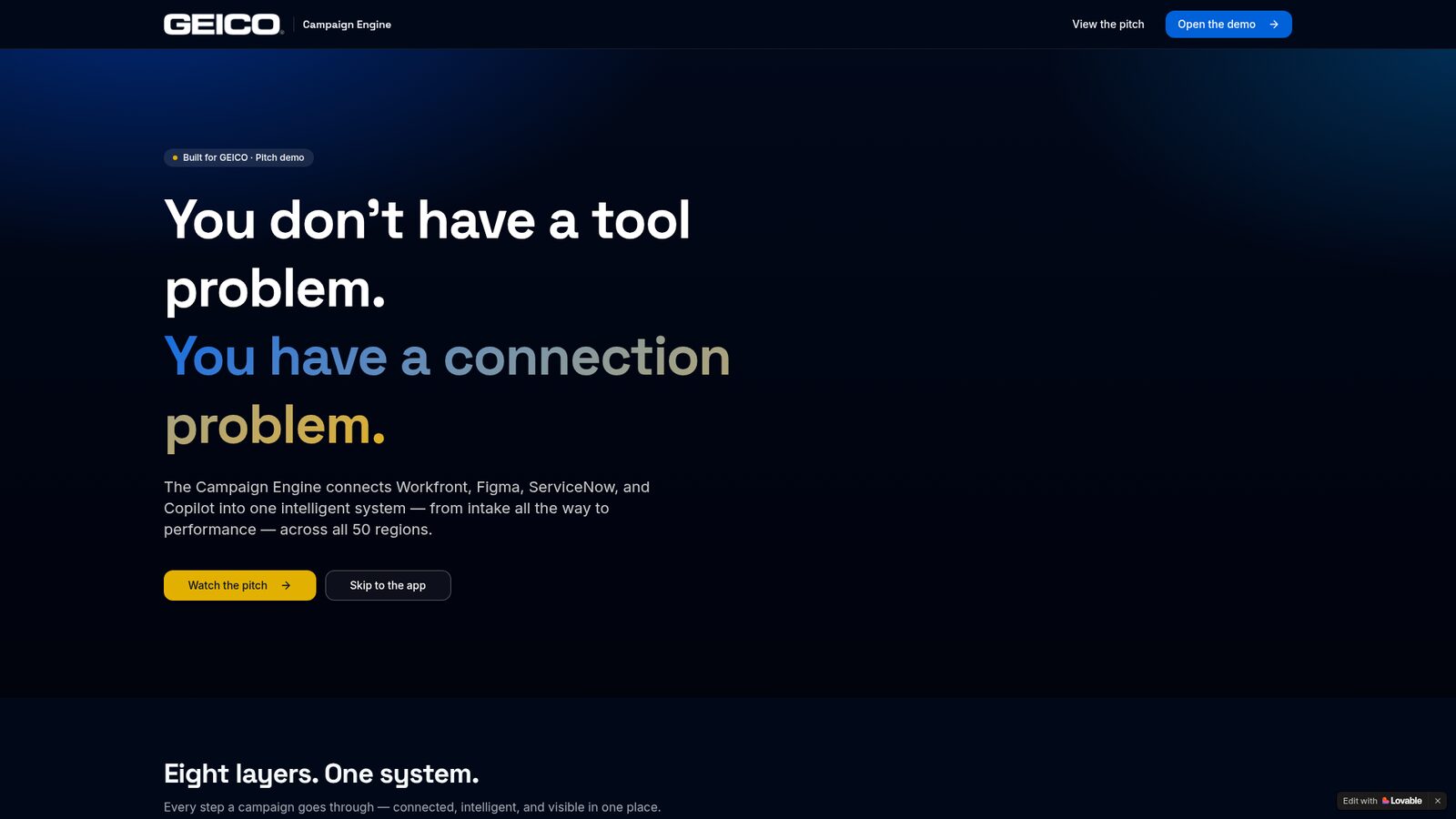Screen dimensions: 1456x819
Task: Click 'You have a connection problem.' gradient headline
Action: click(x=447, y=391)
